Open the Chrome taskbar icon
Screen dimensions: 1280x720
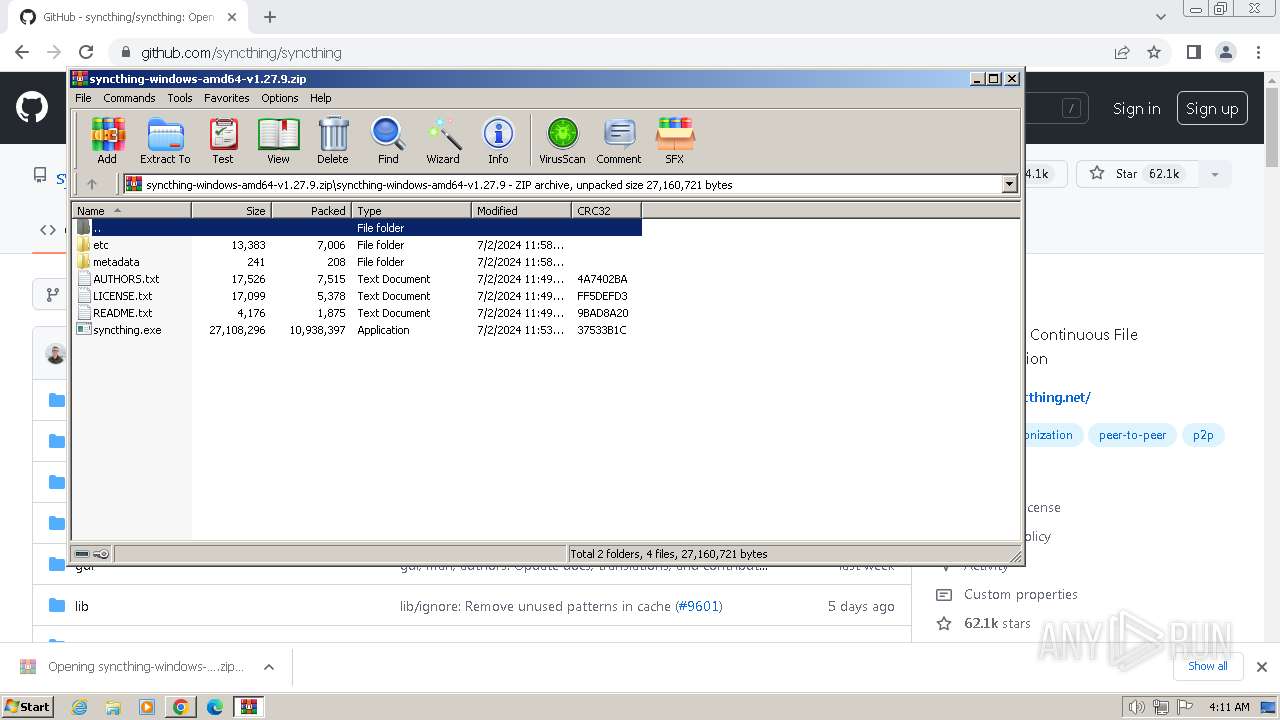(180, 707)
